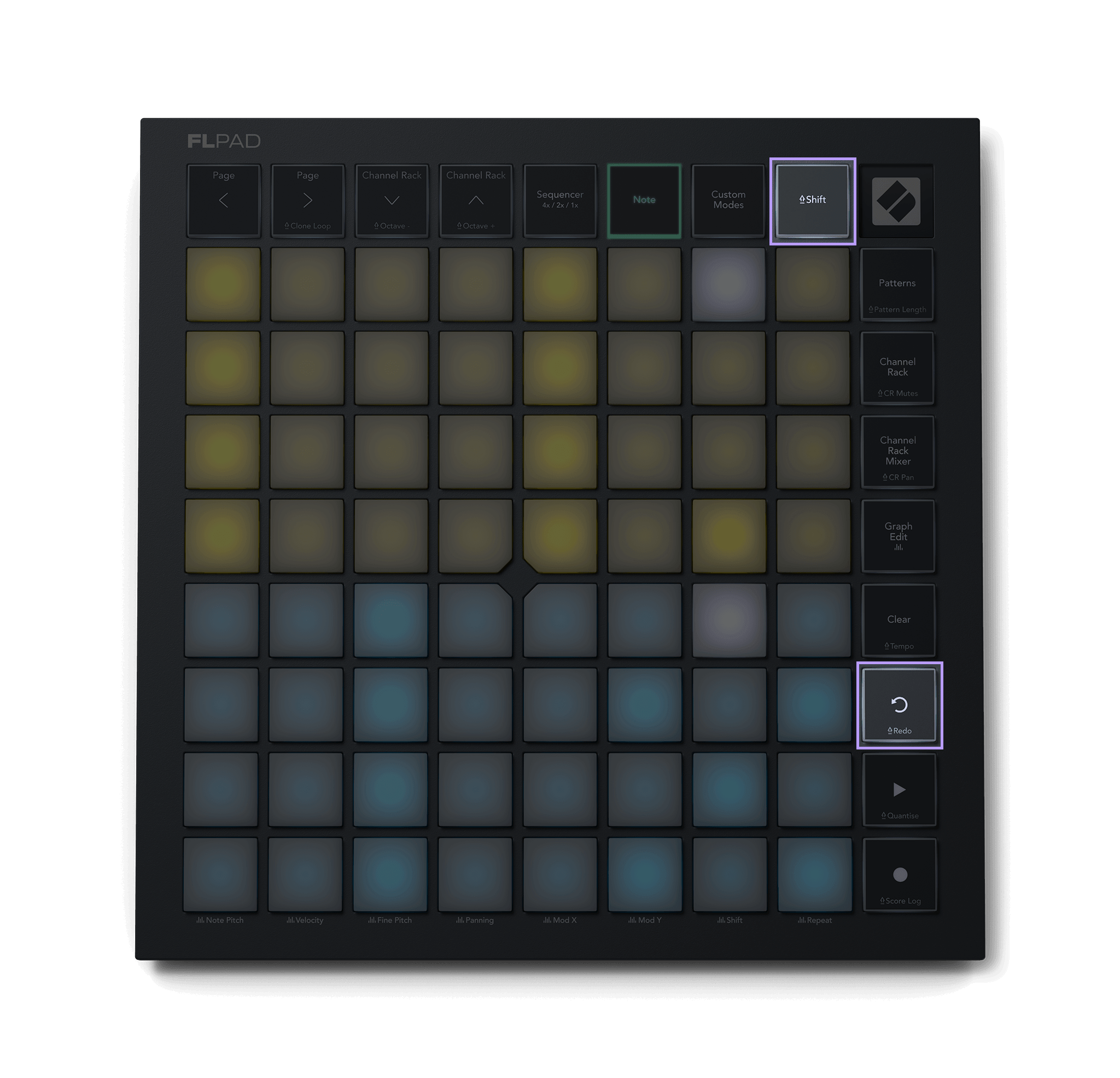Tap the pad labeled Fine Pitch
The image size is (1120, 1078).
tap(390, 874)
